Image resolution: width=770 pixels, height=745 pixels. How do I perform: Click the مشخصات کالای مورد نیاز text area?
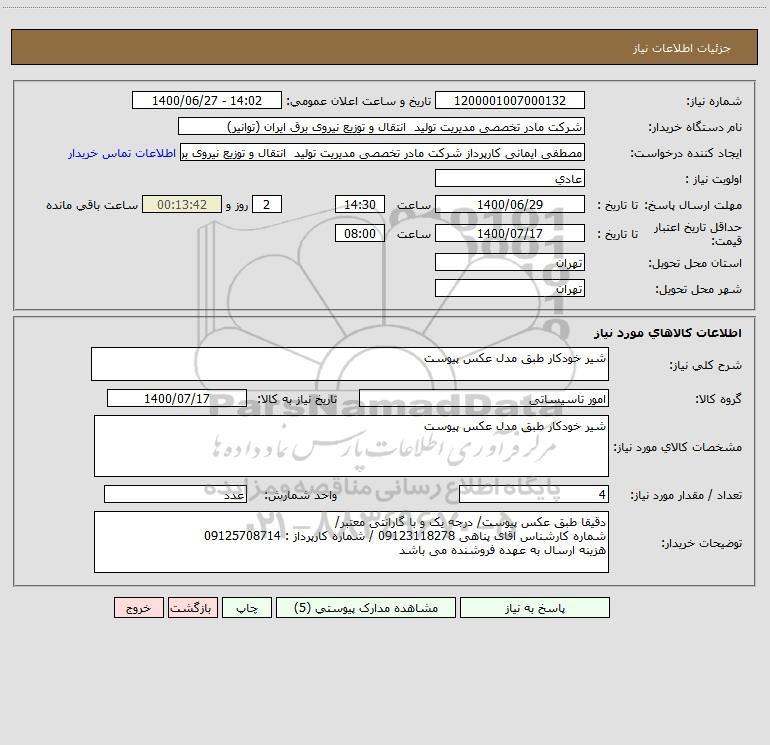click(x=351, y=446)
